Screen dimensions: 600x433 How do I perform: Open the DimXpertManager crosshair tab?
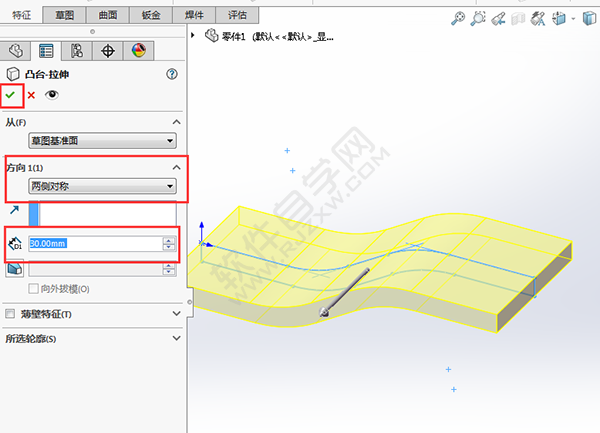pos(108,50)
